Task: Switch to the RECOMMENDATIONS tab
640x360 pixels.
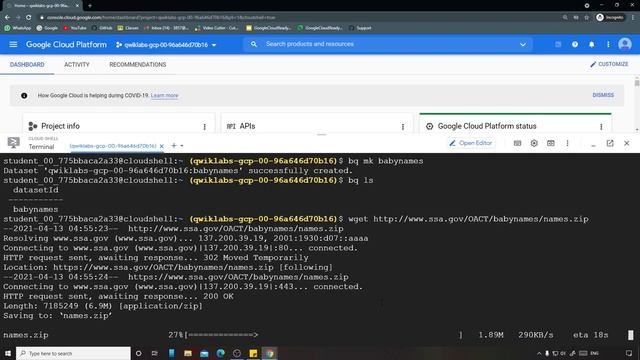Action: 138,64
